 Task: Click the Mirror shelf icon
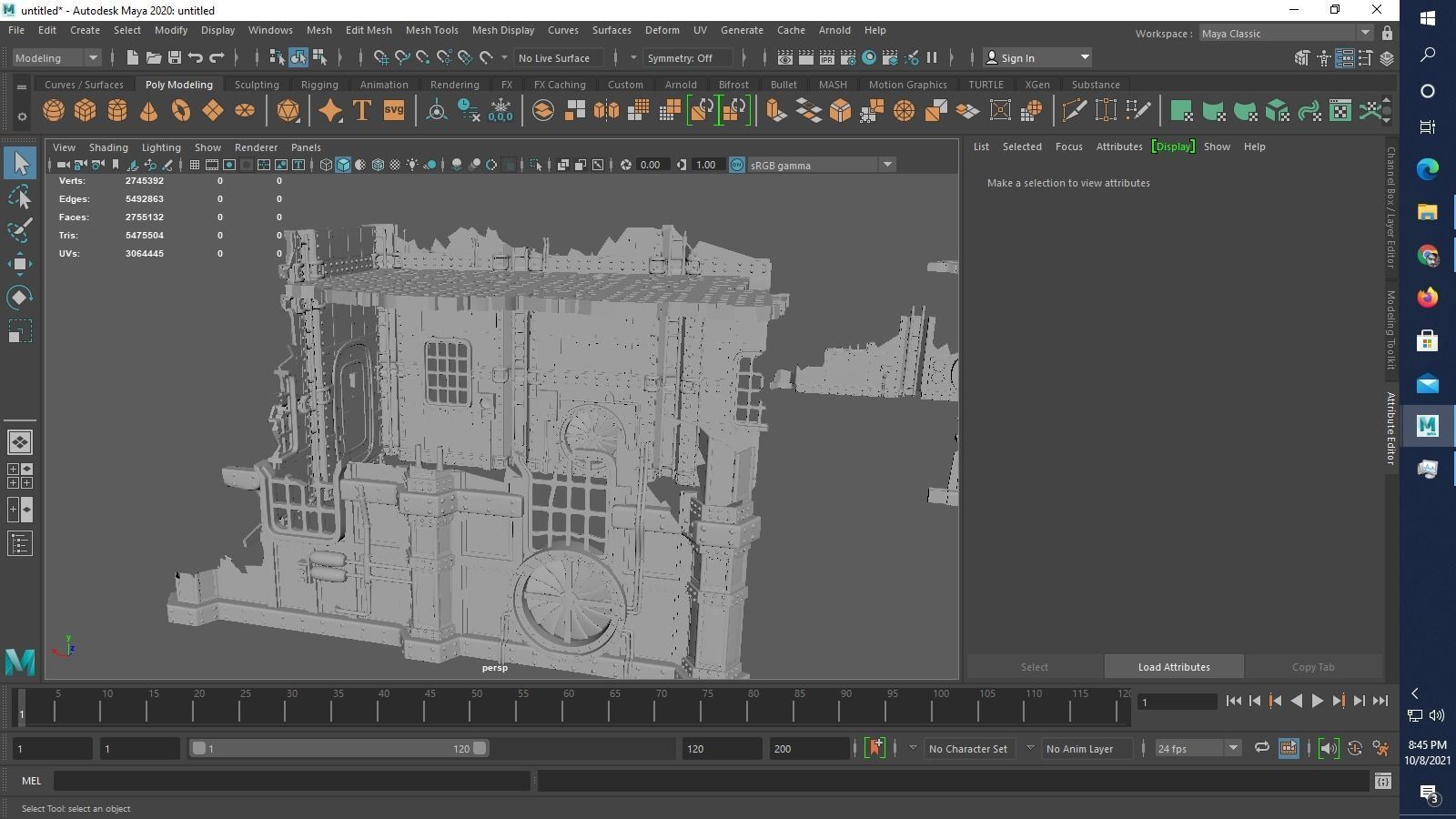606,111
